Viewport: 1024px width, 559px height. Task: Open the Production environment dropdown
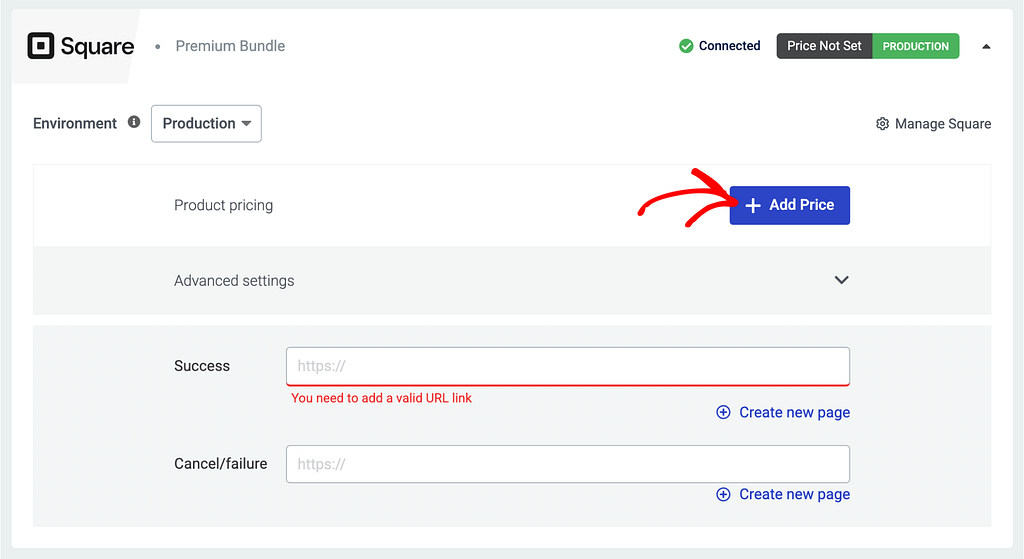coord(206,124)
